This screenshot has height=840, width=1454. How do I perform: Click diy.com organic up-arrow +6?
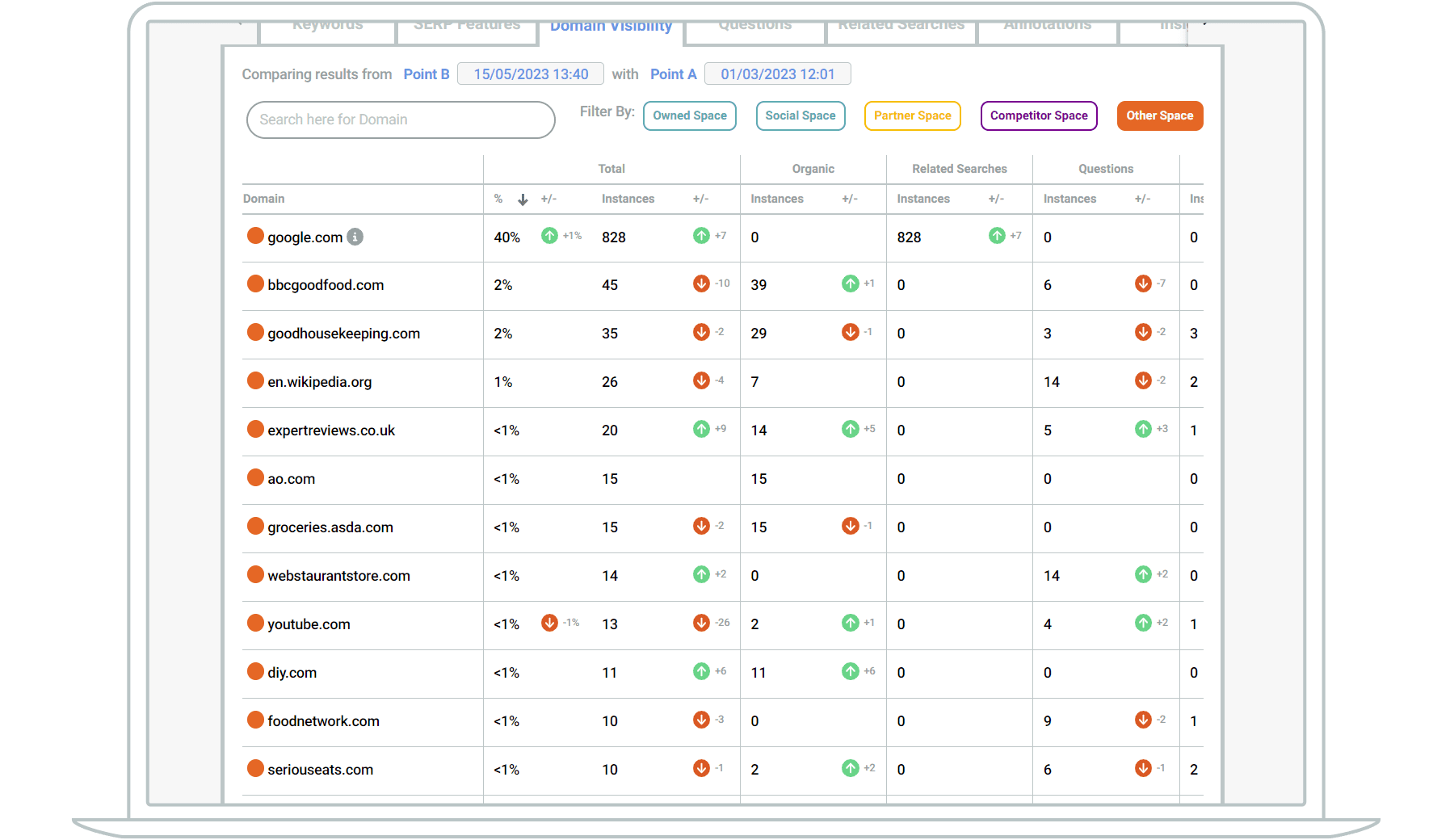click(850, 671)
